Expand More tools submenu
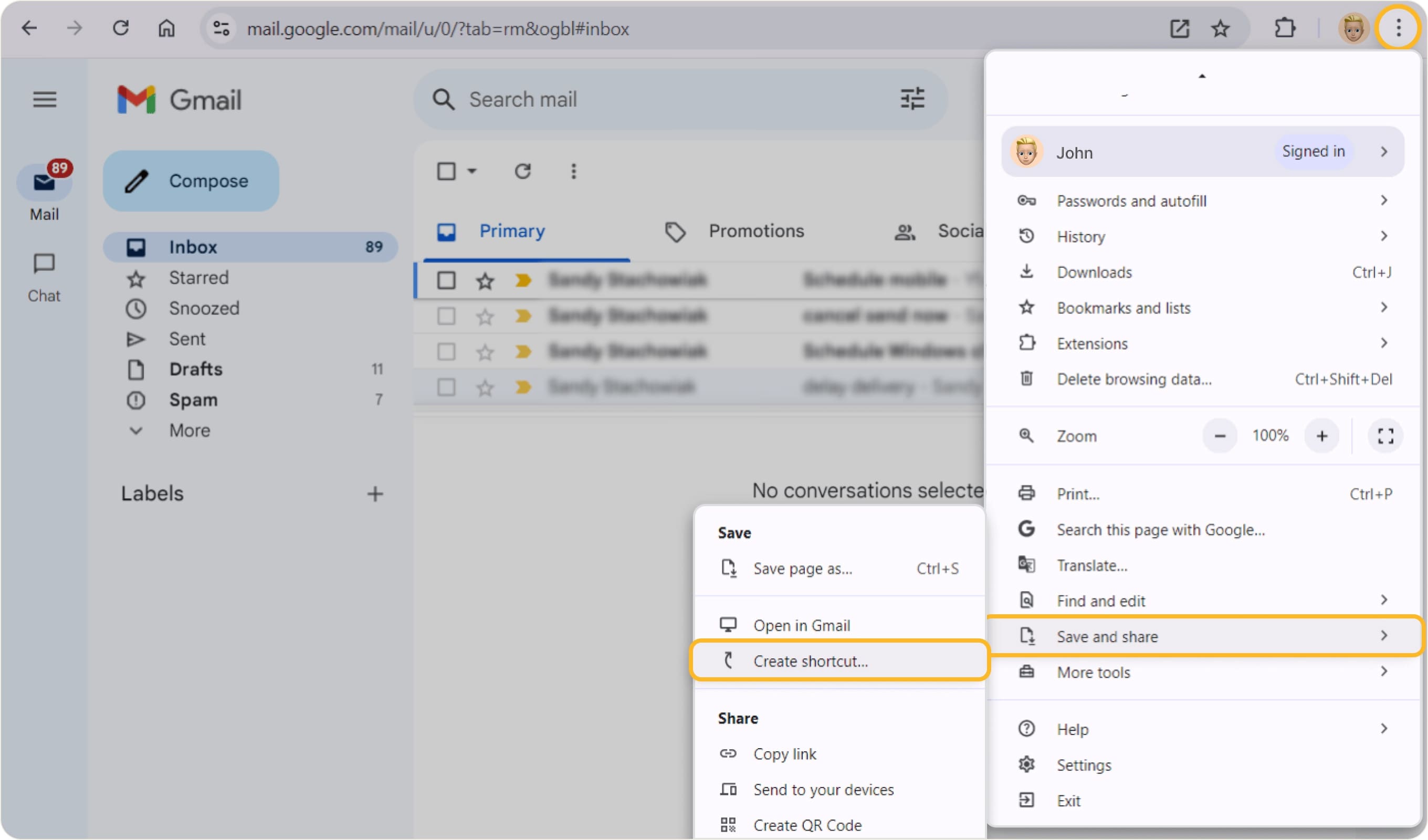 [x=1203, y=672]
